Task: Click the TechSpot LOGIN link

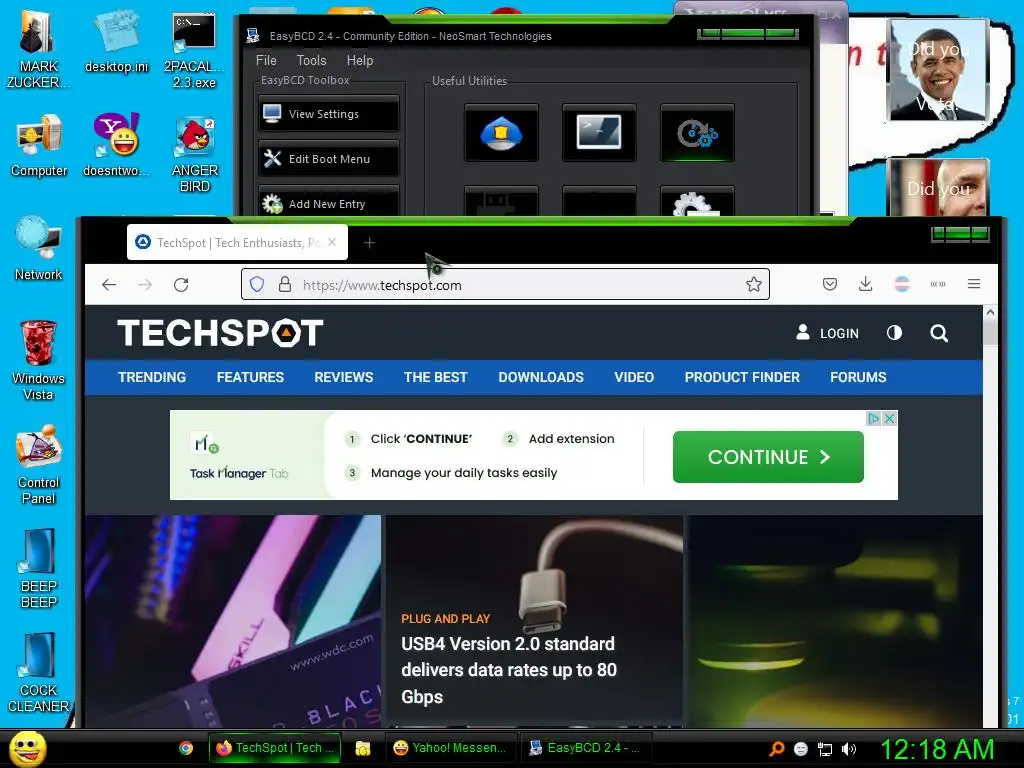Action: 827,333
